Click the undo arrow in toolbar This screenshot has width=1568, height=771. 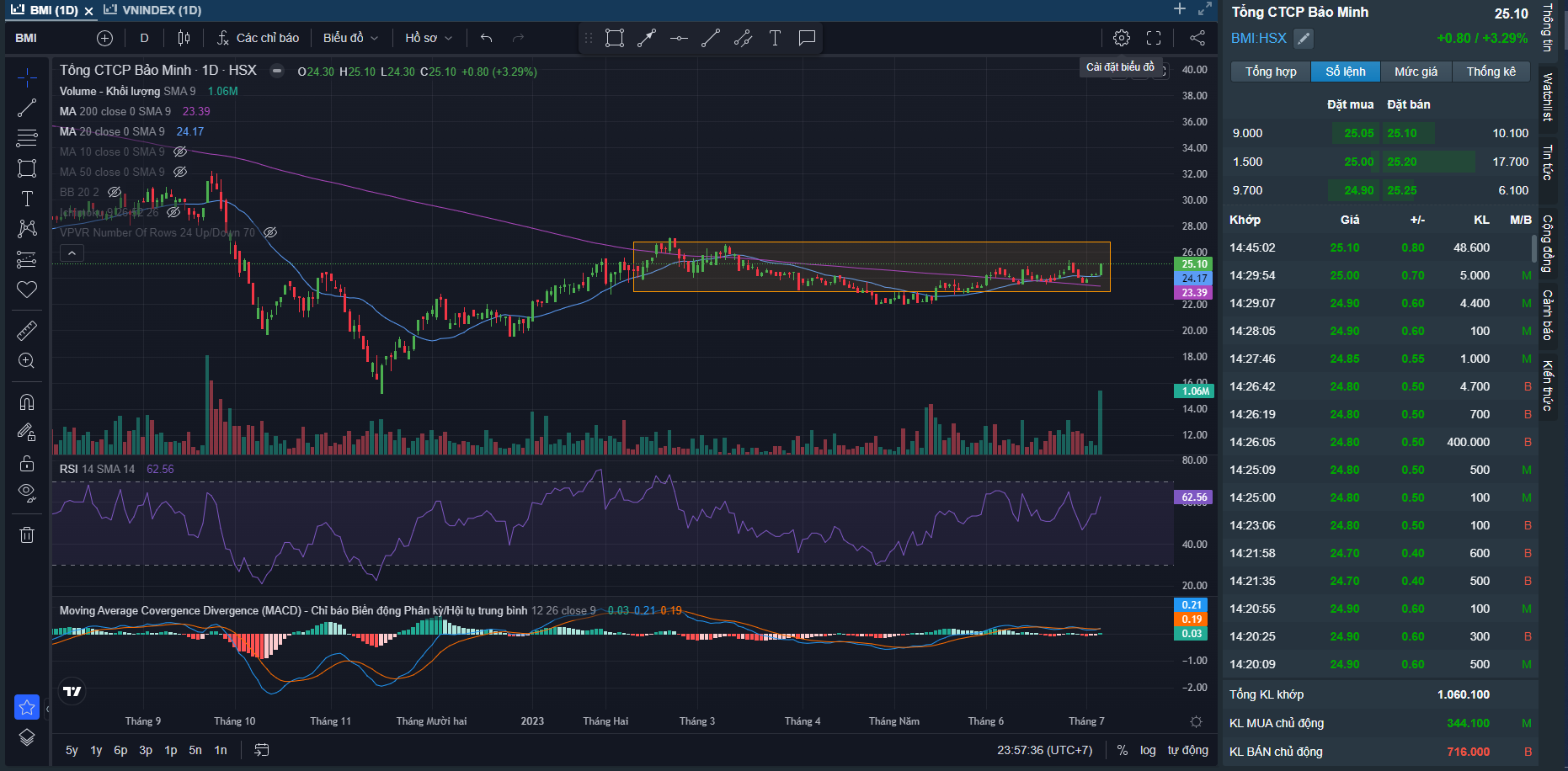[486, 38]
